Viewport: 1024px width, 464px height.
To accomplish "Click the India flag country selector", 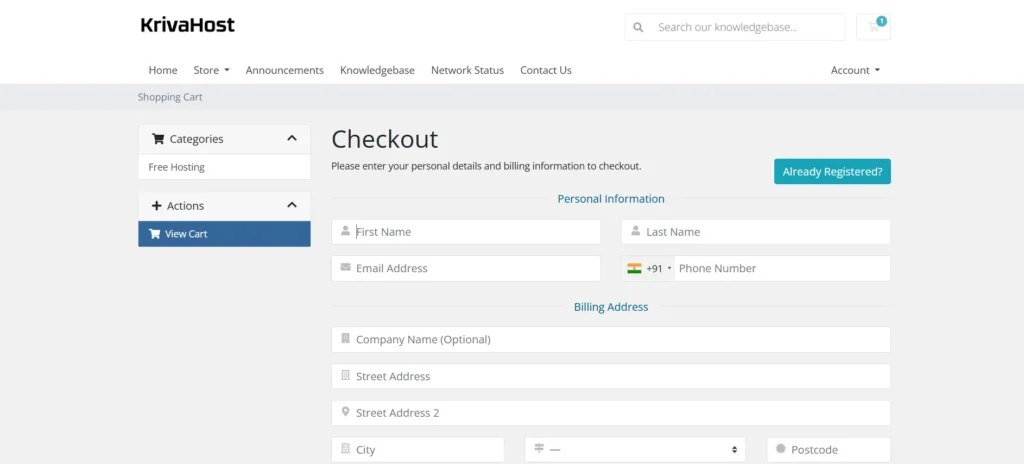I will (x=634, y=268).
